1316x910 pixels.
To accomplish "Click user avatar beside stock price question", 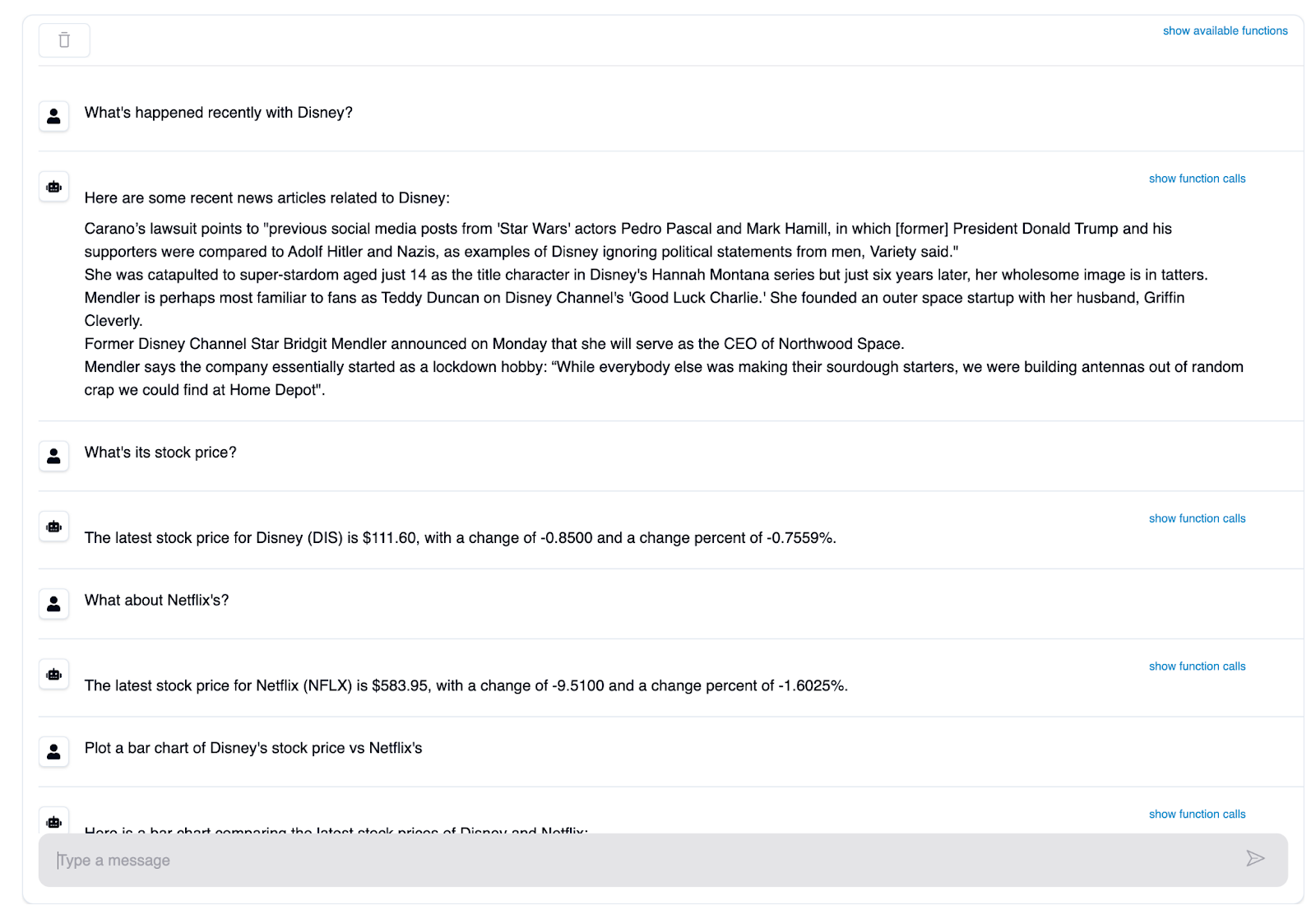I will [53, 456].
